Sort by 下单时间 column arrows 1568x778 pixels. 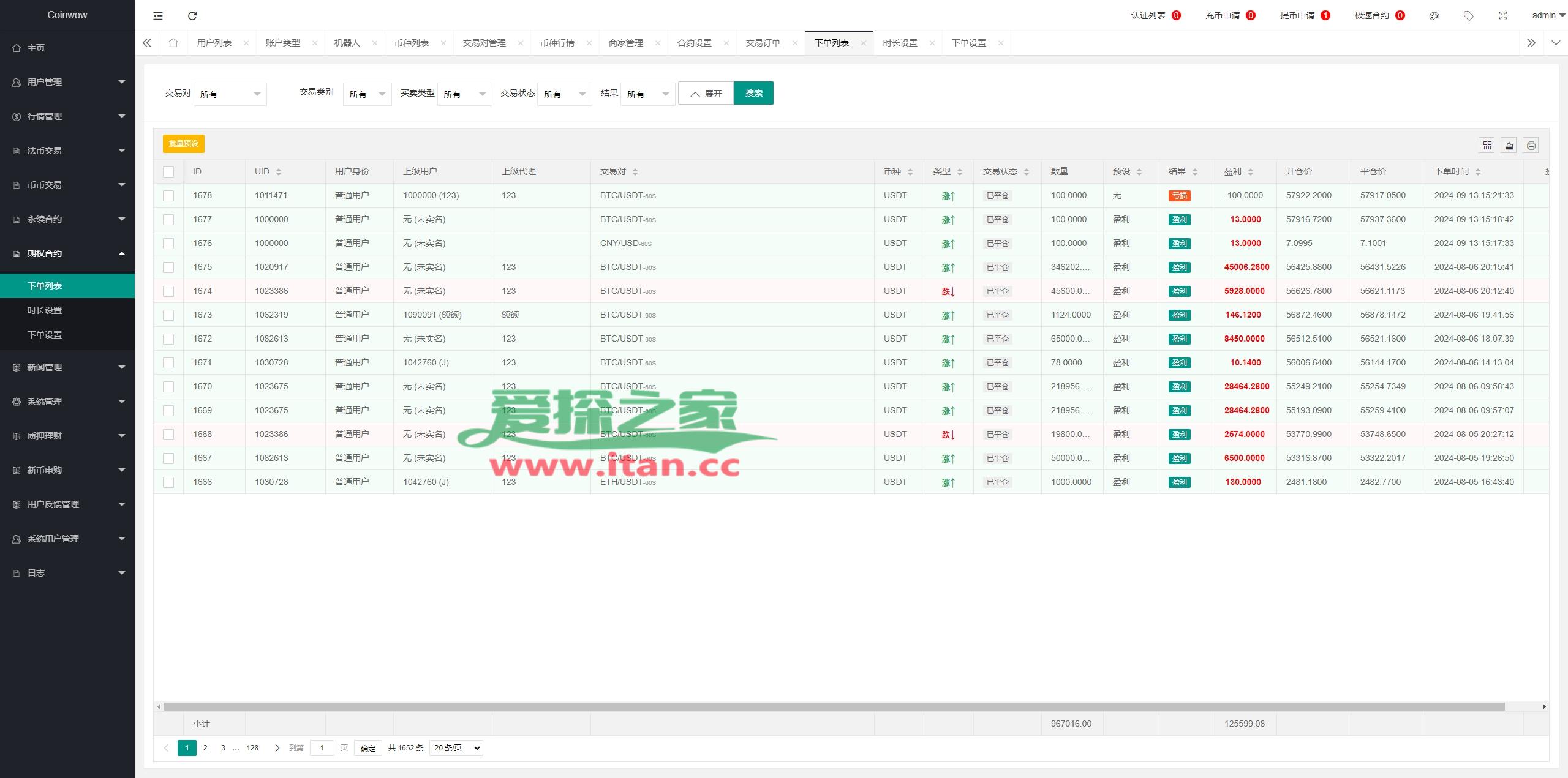(x=1478, y=172)
